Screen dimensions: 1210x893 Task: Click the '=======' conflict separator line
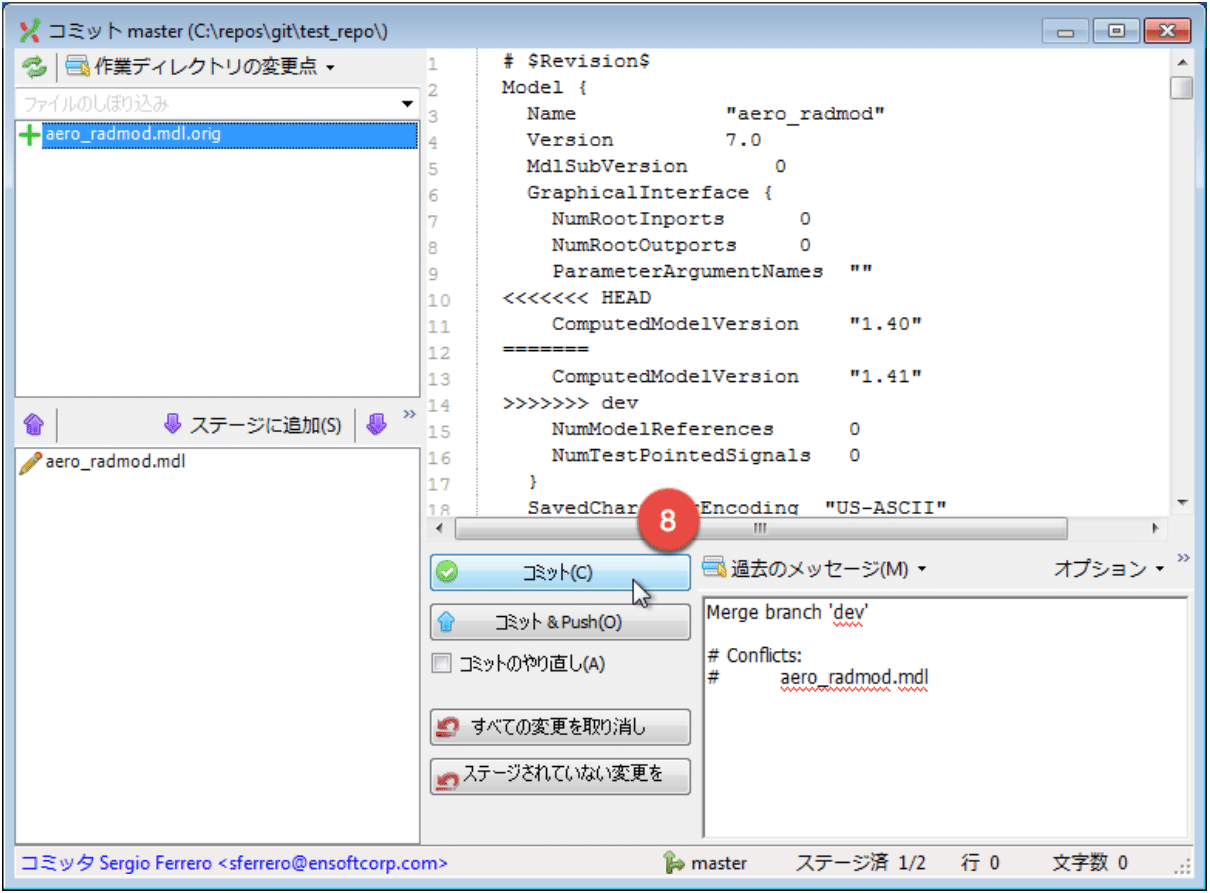[546, 350]
